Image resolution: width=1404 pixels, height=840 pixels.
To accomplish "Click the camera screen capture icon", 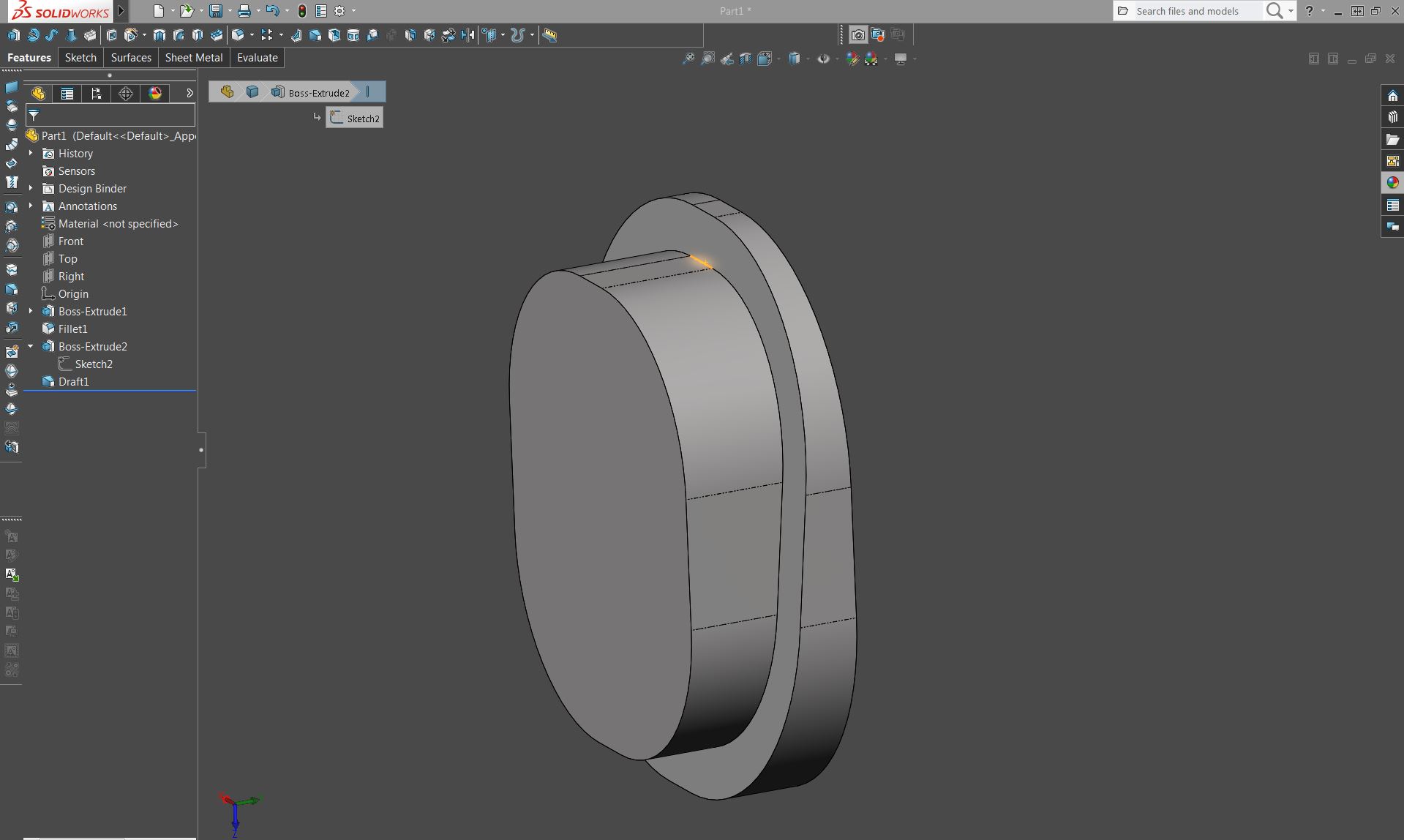I will click(x=858, y=34).
